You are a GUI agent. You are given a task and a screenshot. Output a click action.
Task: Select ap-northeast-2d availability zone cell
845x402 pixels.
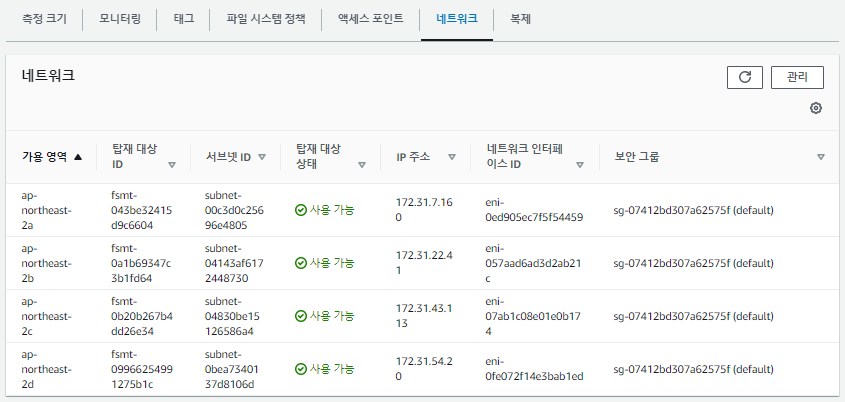pyautogui.click(x=46, y=369)
